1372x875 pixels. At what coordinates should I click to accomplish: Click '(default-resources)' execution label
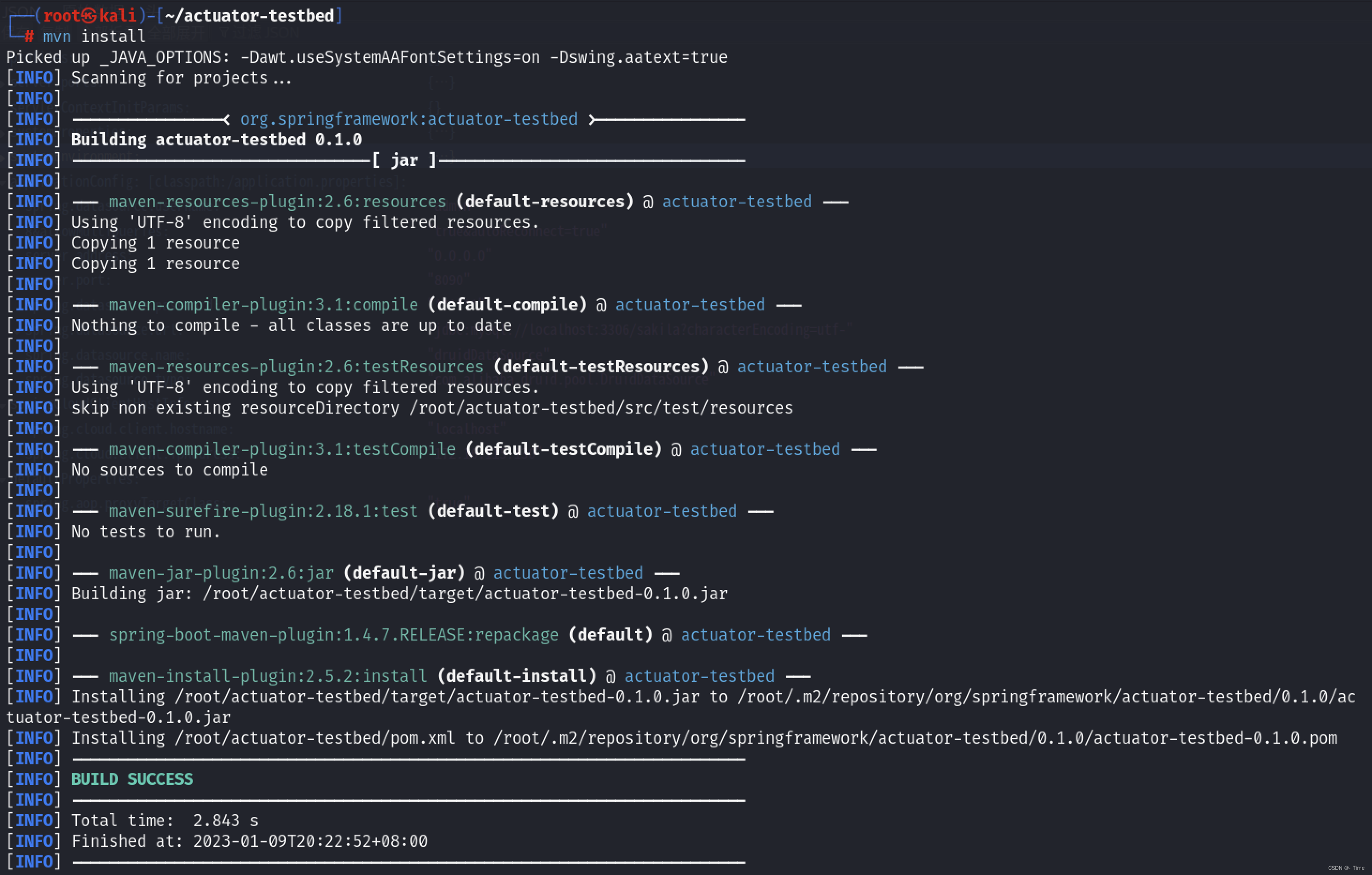tap(545, 201)
